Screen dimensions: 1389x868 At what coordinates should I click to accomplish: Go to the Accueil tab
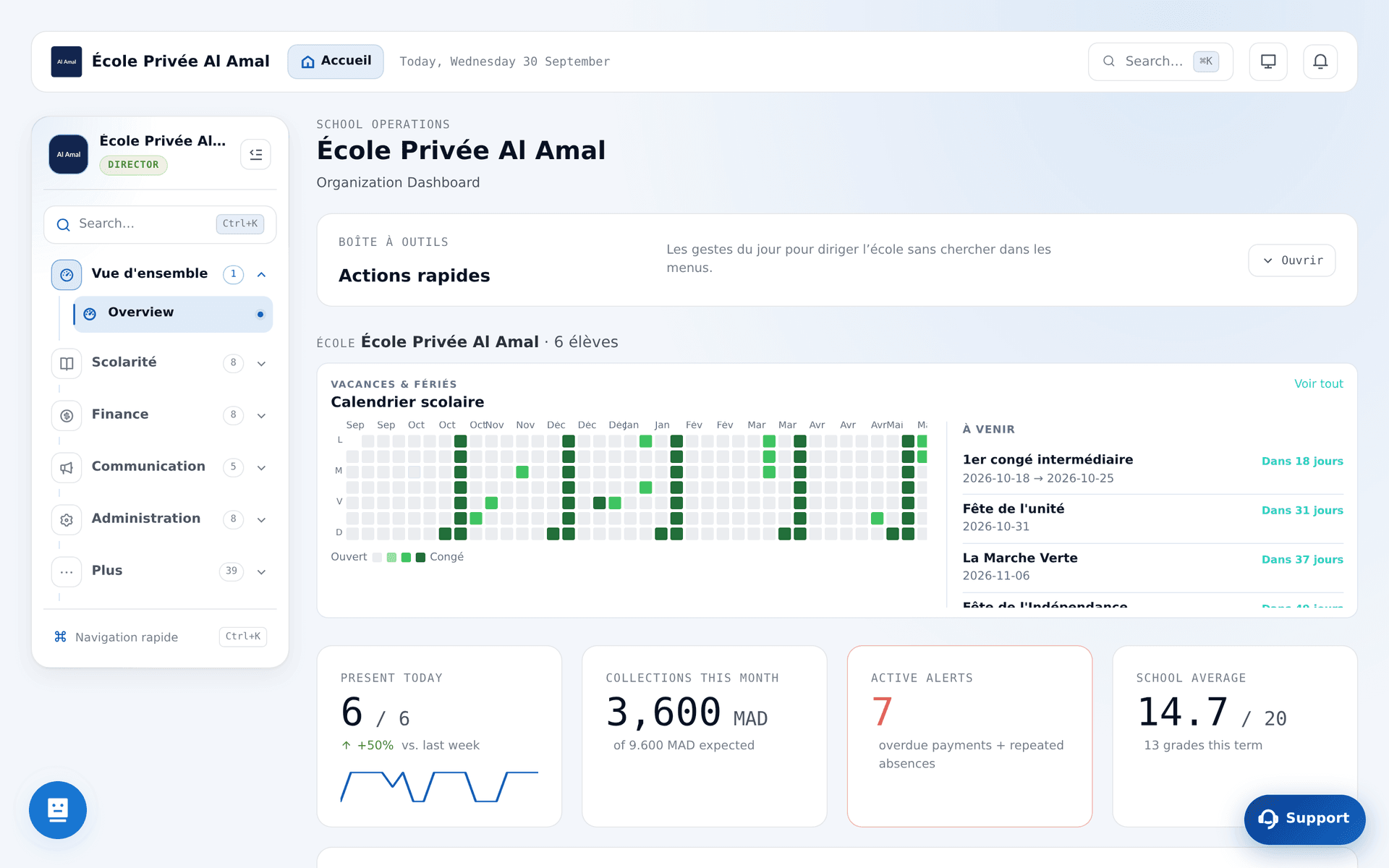[336, 61]
